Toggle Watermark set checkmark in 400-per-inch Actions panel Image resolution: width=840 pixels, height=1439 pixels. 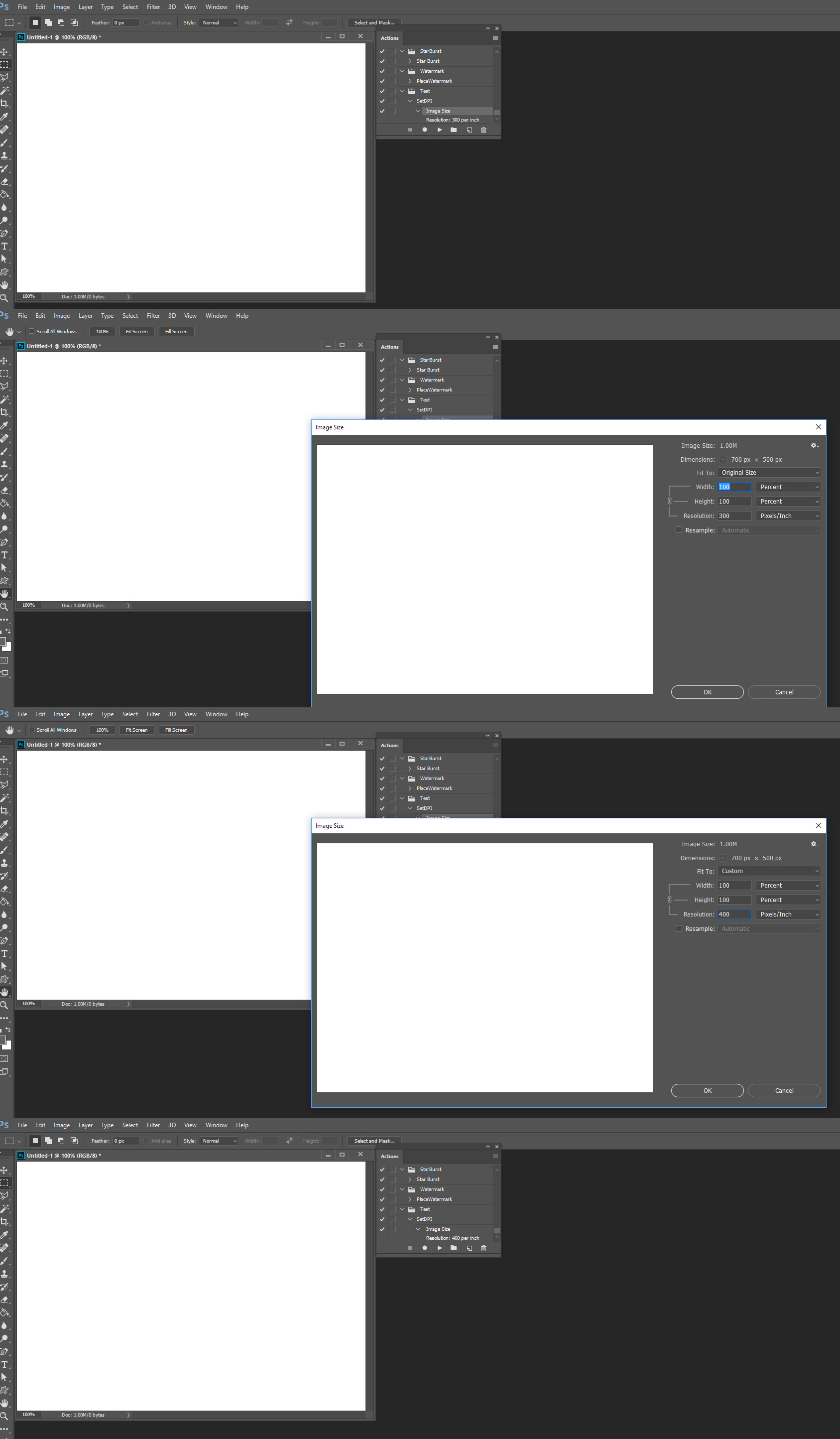382,1189
